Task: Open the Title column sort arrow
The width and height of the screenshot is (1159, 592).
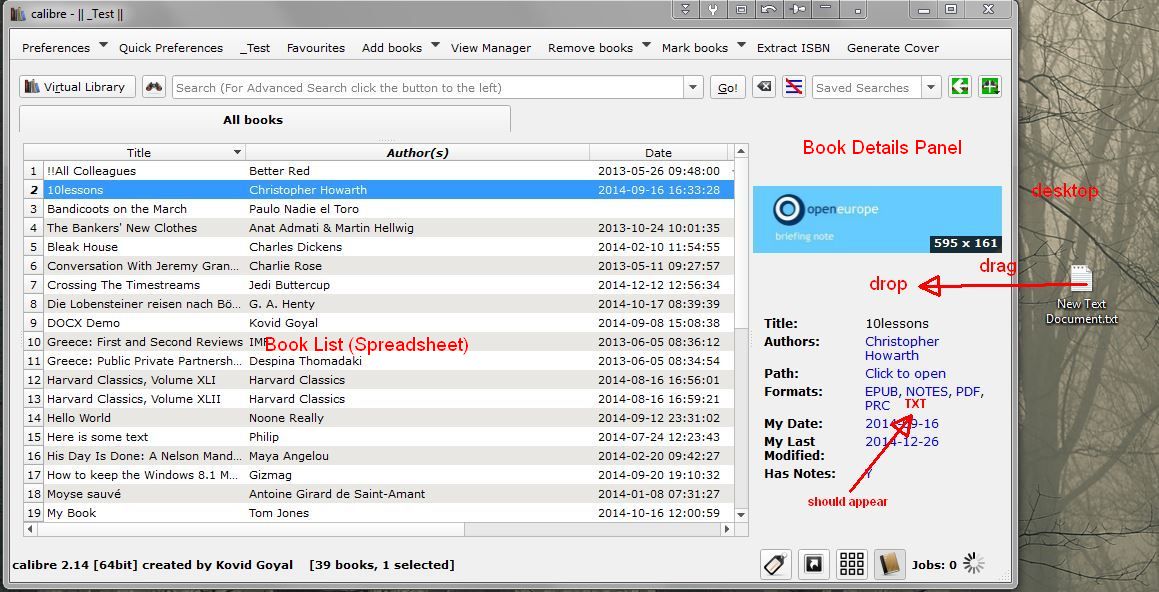Action: (x=237, y=152)
